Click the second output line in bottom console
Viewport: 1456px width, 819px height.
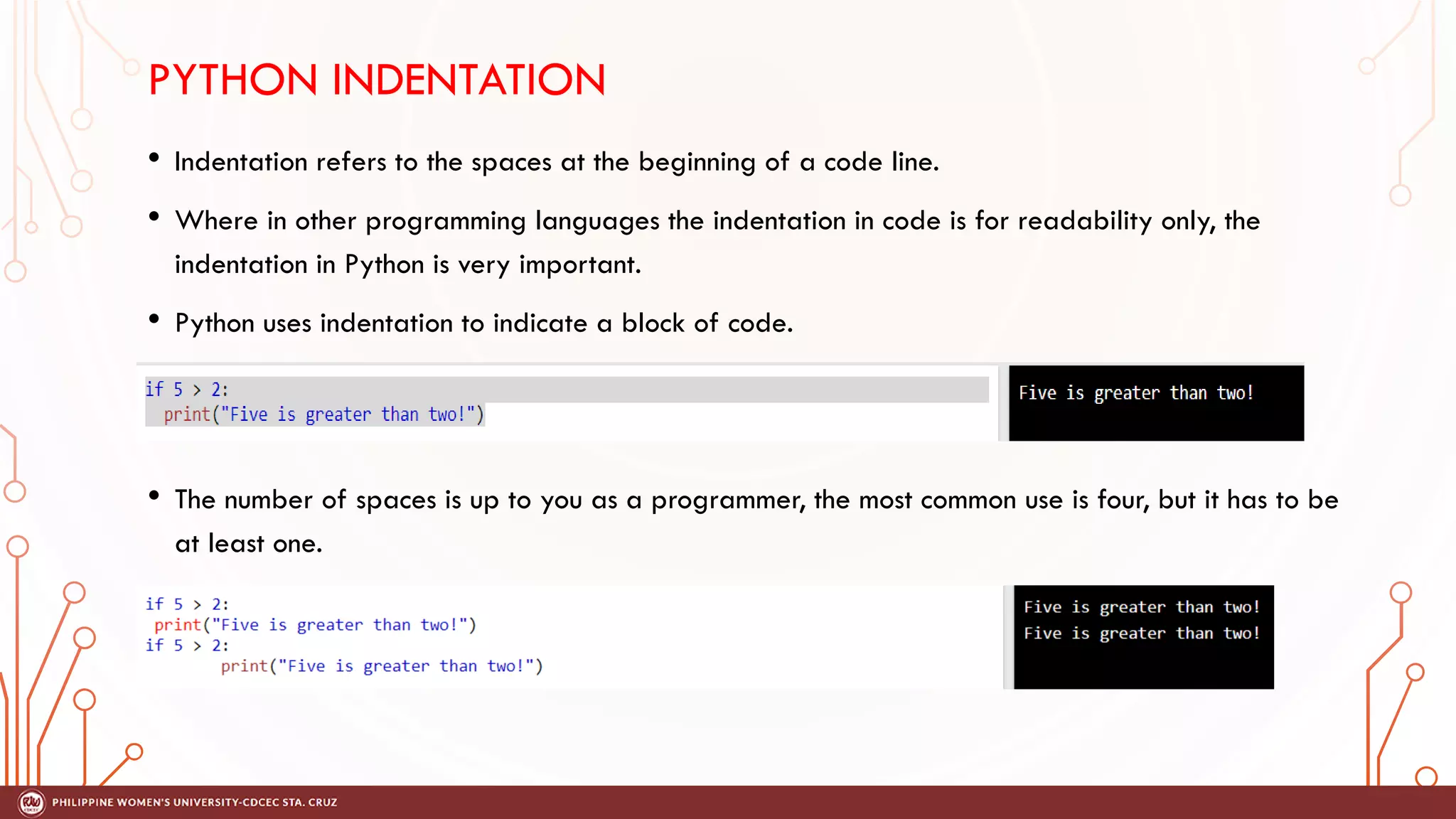pyautogui.click(x=1141, y=633)
